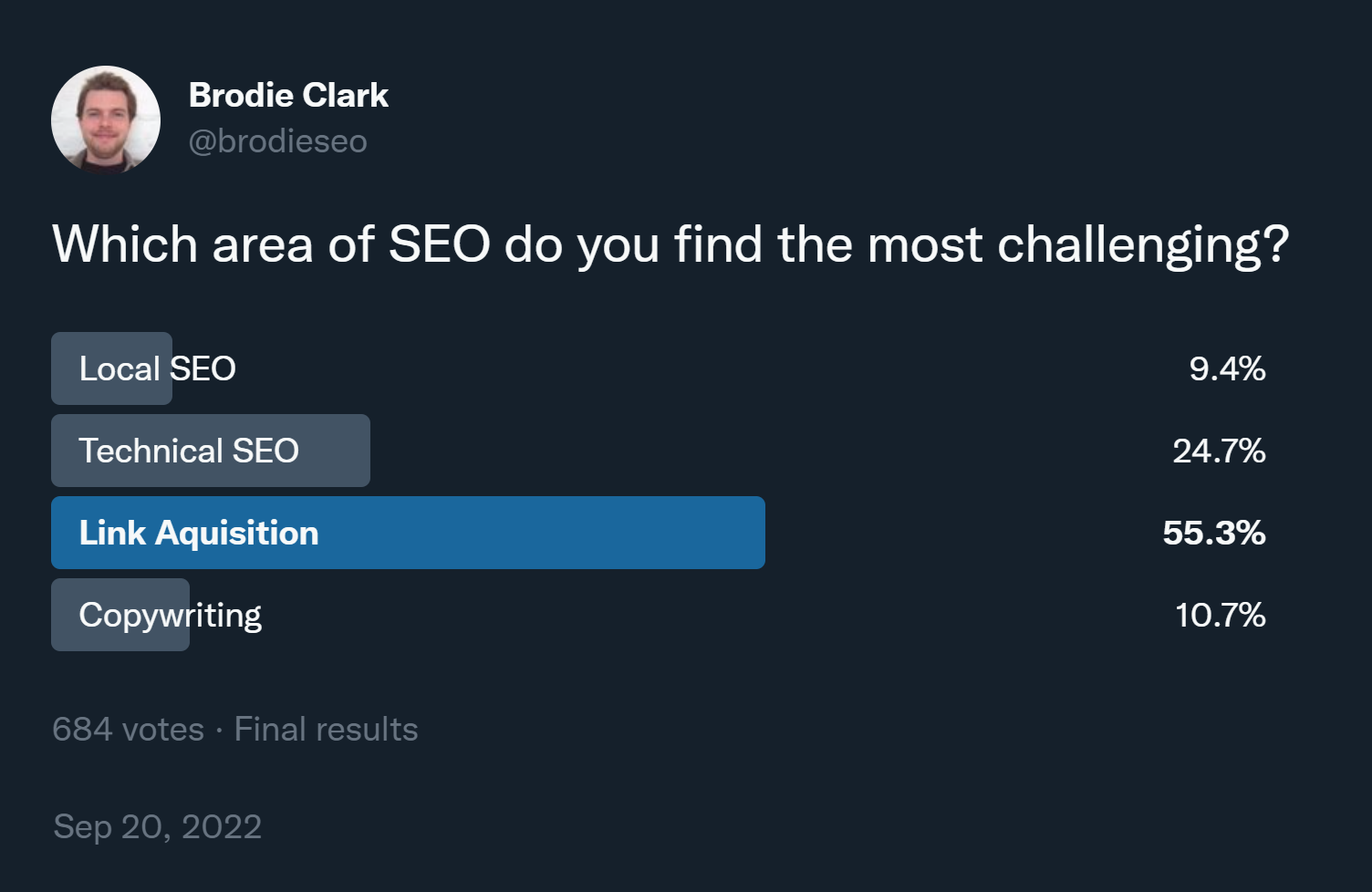Click the 9.4% result percentage
The height and width of the screenshot is (892, 1372).
pos(1227,368)
